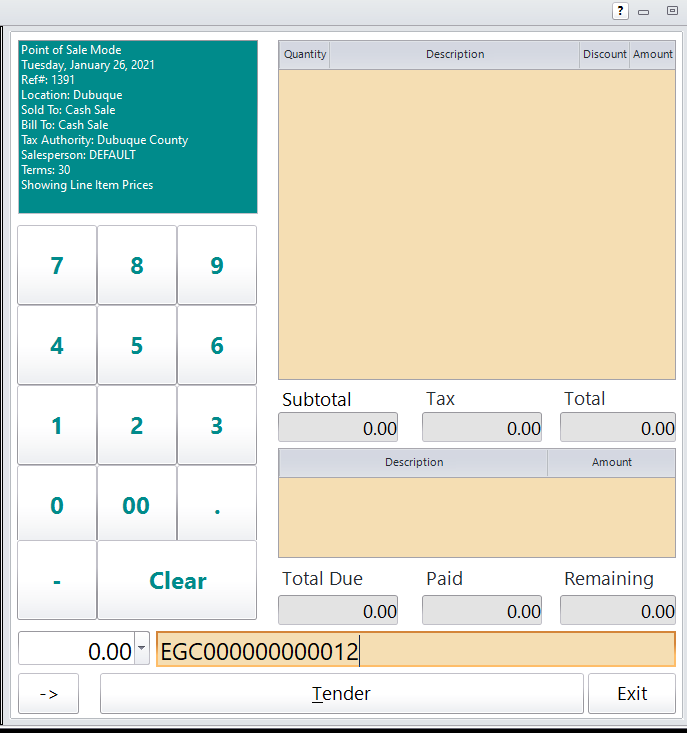Tap keypad digit 5
This screenshot has height=733, width=687.
[137, 345]
